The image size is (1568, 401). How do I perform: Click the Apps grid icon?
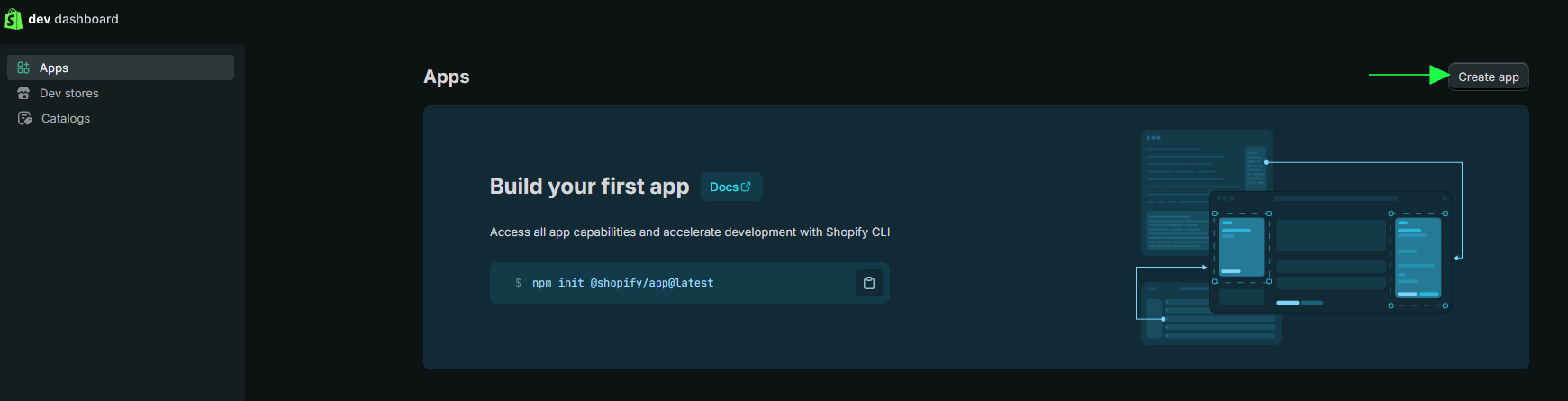click(x=23, y=68)
